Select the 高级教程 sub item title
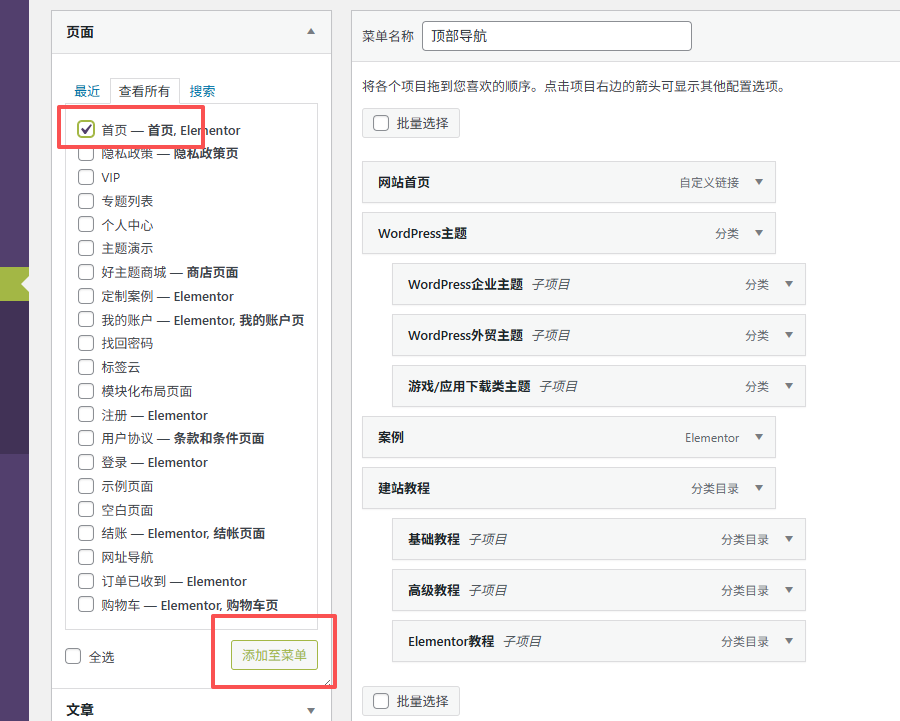Viewport: 900px width, 721px height. pos(434,590)
